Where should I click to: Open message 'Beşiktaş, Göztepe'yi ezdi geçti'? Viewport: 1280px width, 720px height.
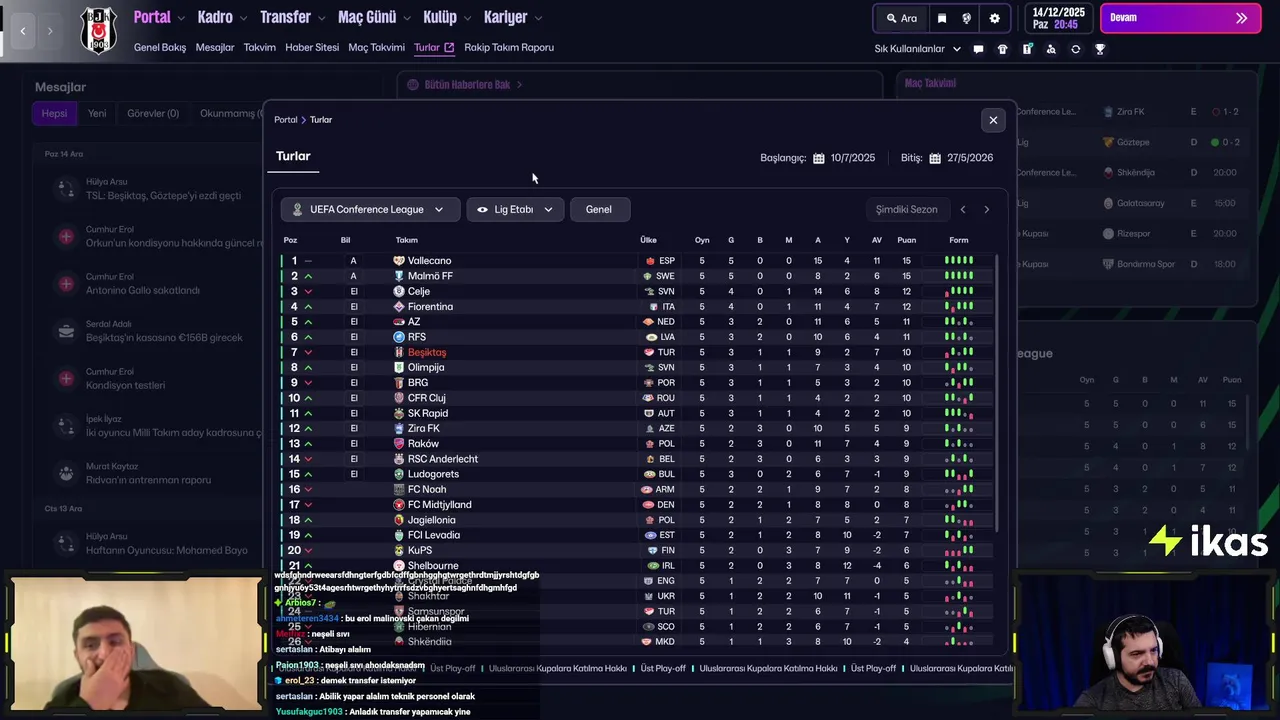coord(164,196)
